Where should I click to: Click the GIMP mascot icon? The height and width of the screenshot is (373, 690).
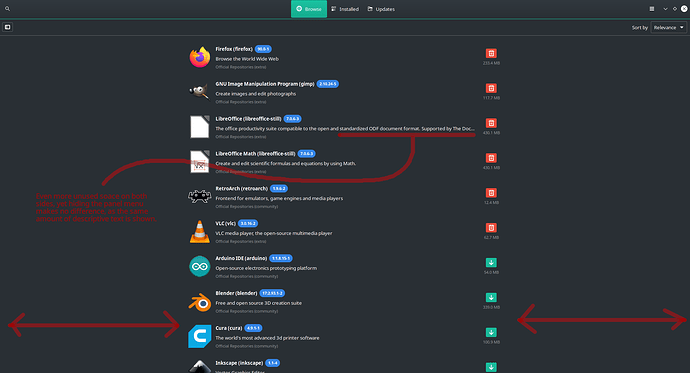[x=200, y=92]
